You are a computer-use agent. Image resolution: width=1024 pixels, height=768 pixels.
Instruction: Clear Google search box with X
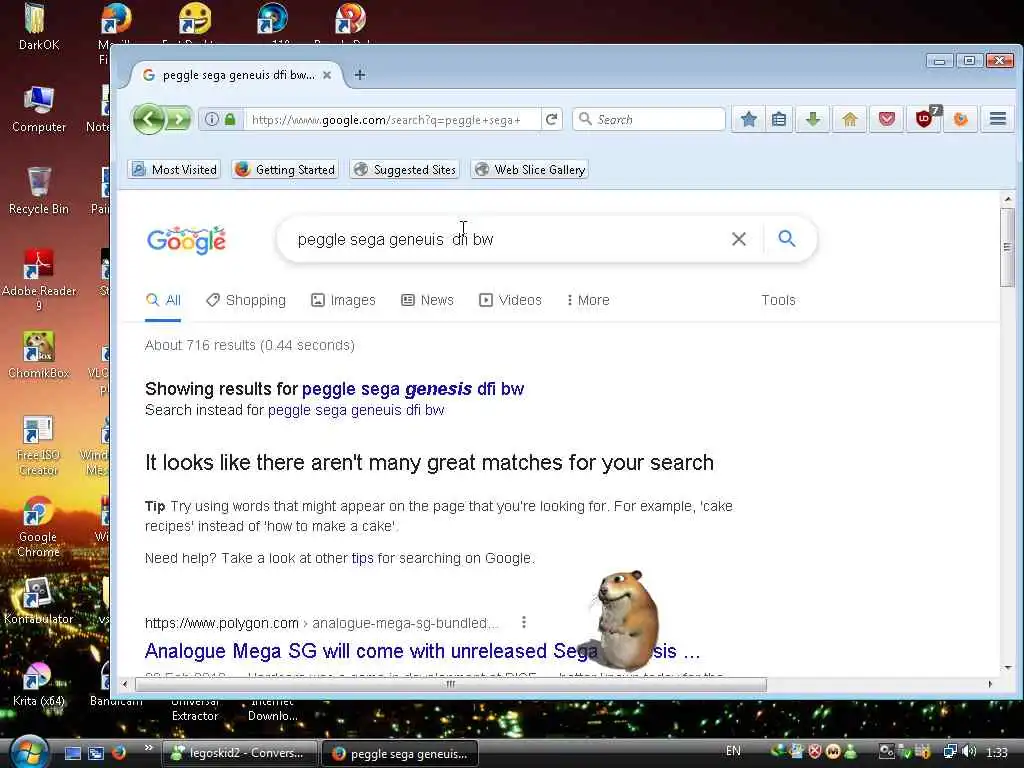point(739,239)
